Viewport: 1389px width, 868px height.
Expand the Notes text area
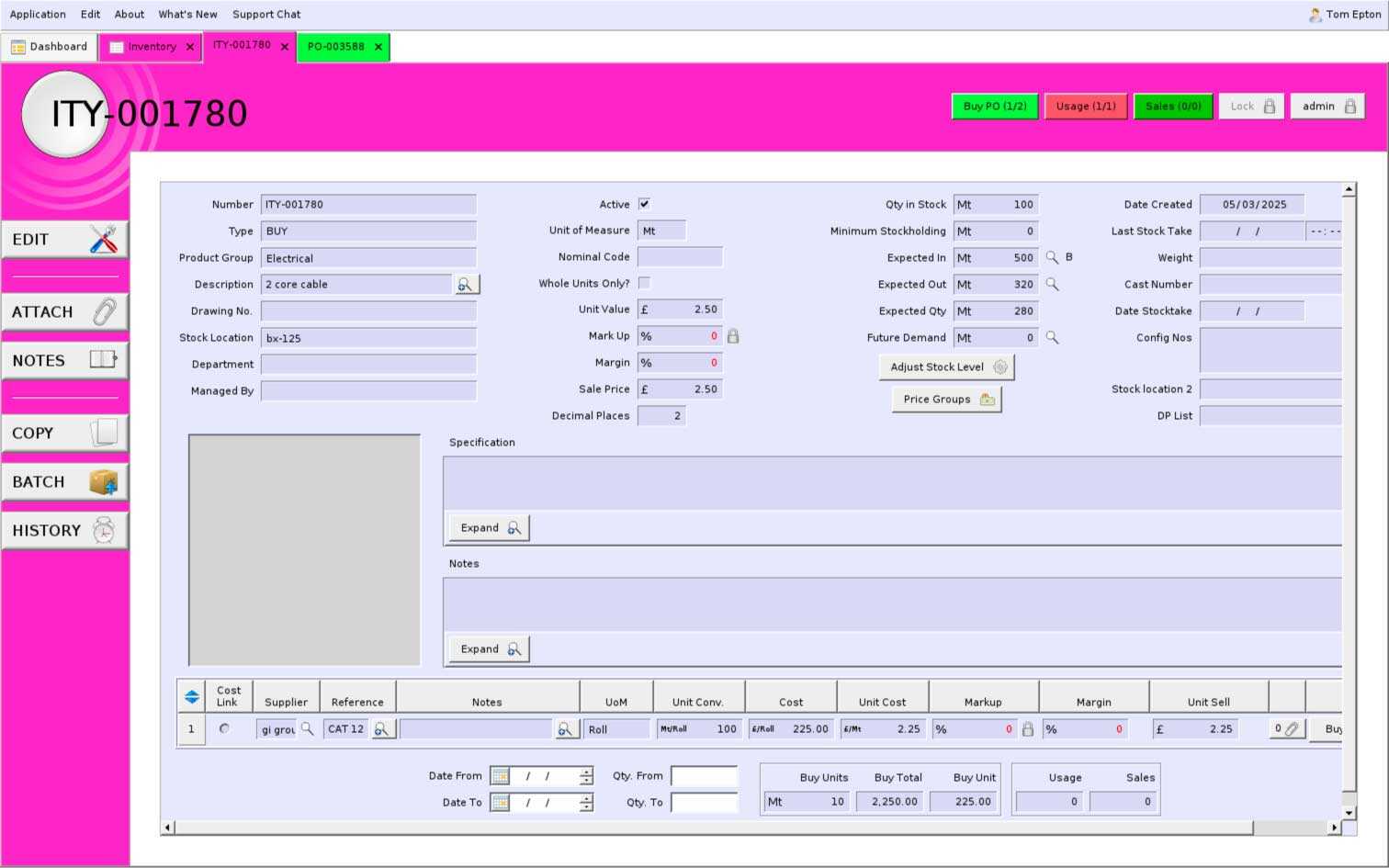click(x=490, y=649)
